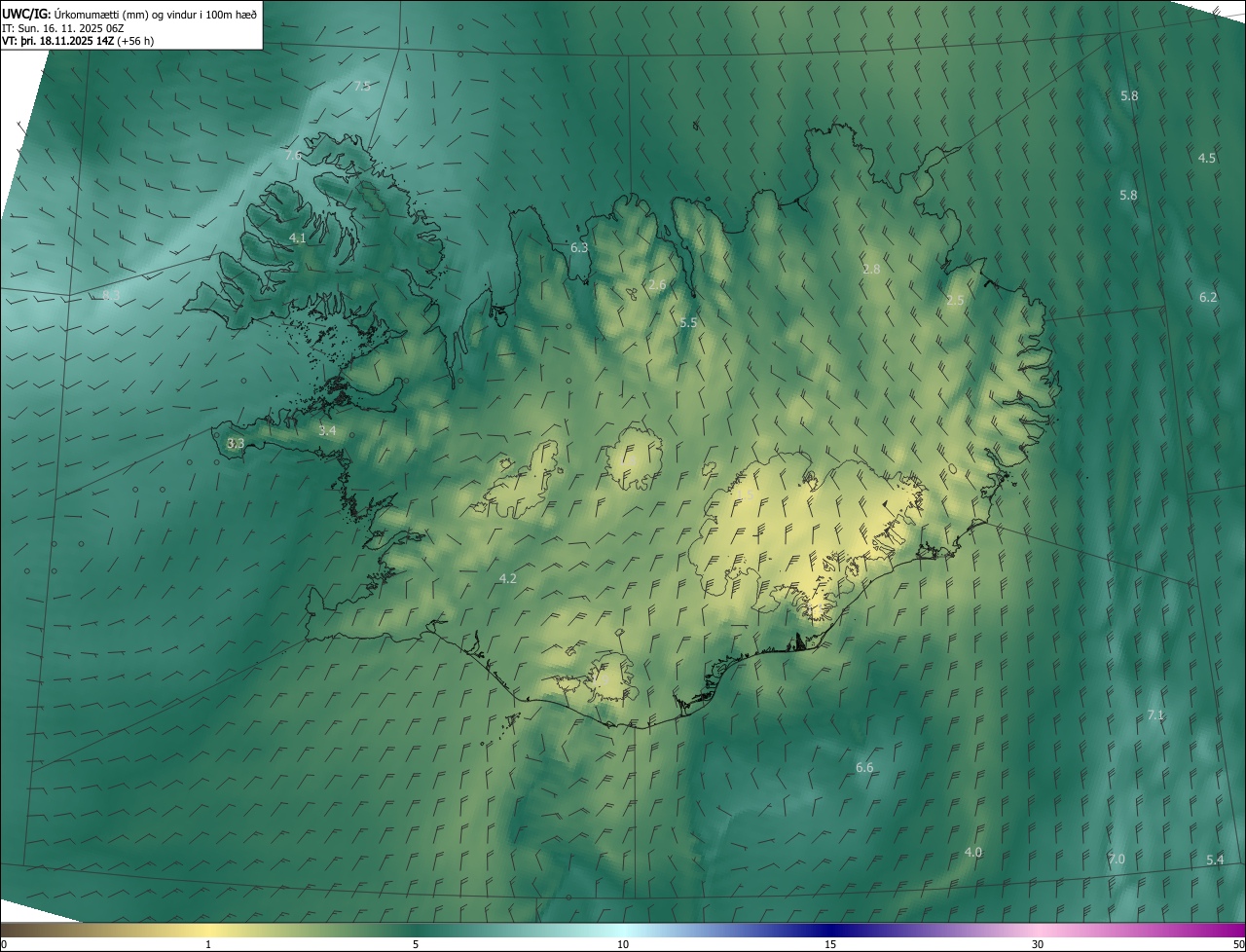Click the map value label 5.5
The width and height of the screenshot is (1246, 952).
688,322
